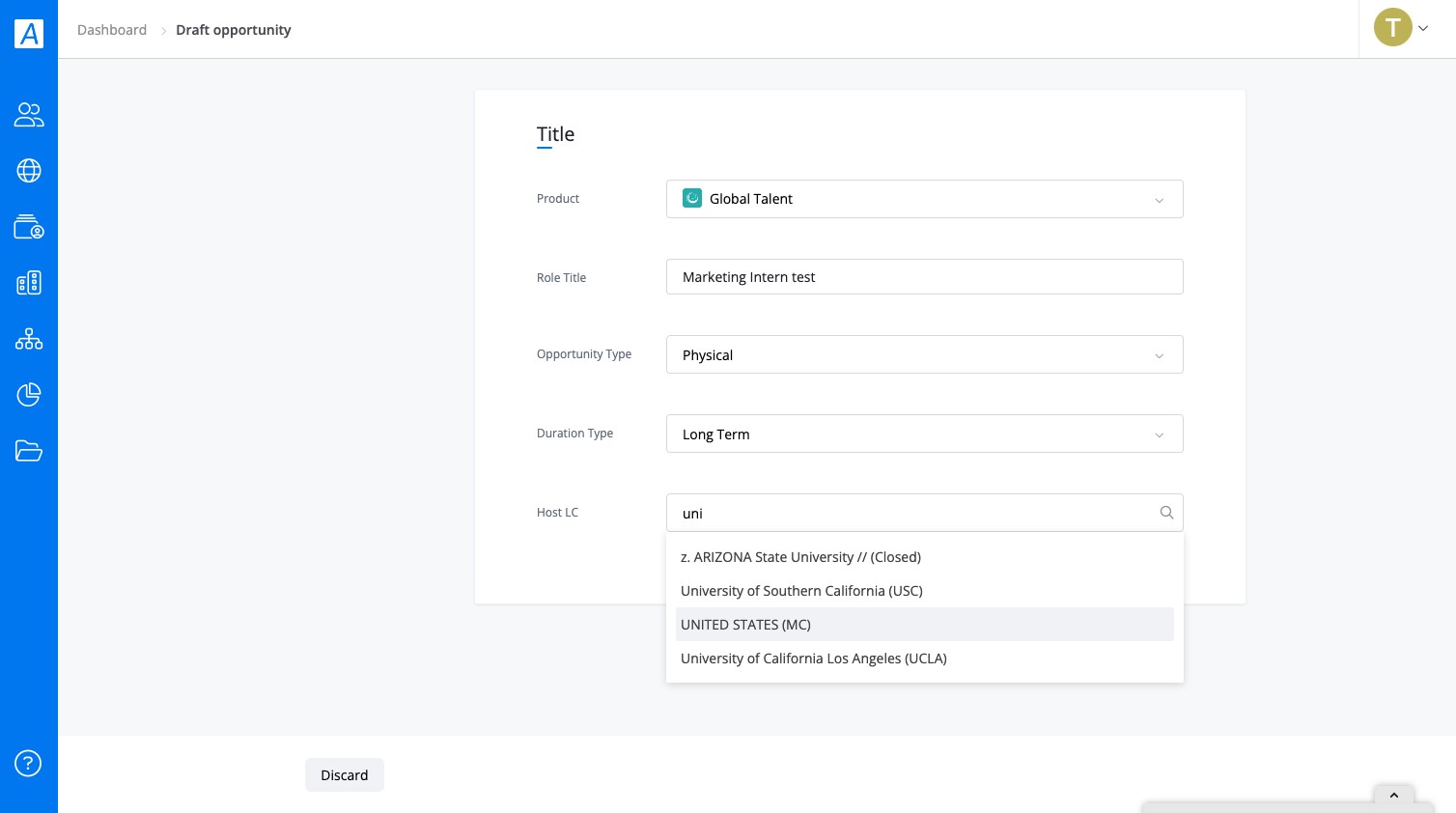Viewport: 1456px width, 813px height.
Task: Select z. ARIZONA State University option
Action: click(x=924, y=557)
